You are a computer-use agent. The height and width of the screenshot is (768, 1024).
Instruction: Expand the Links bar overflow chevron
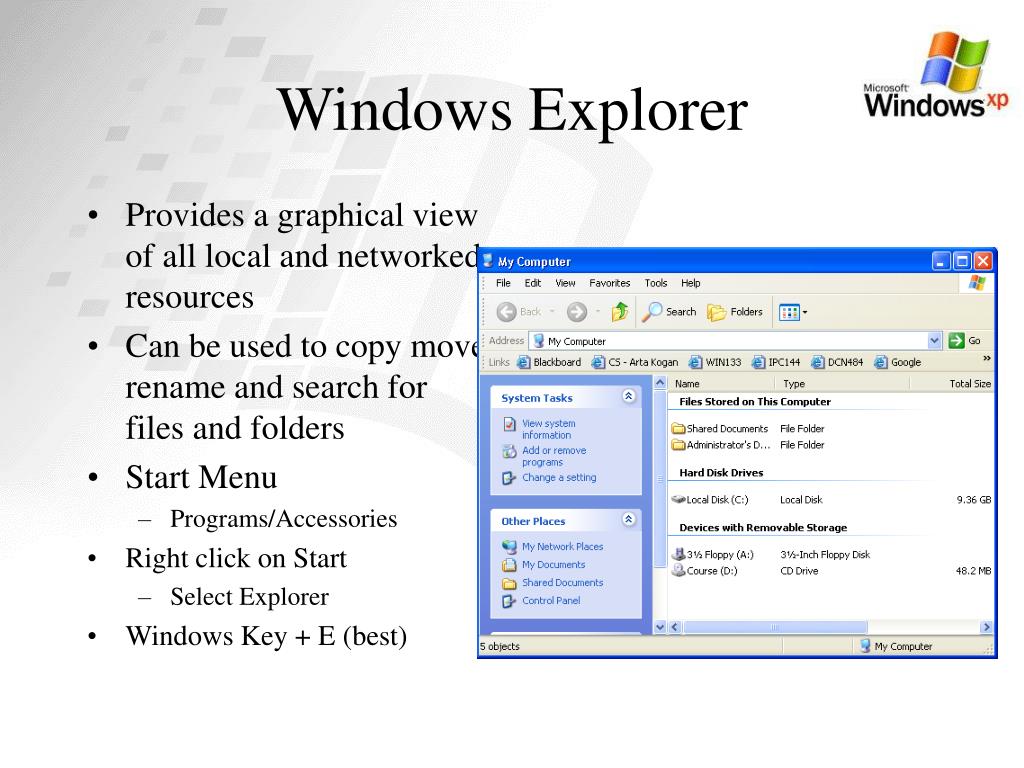pyautogui.click(x=986, y=359)
